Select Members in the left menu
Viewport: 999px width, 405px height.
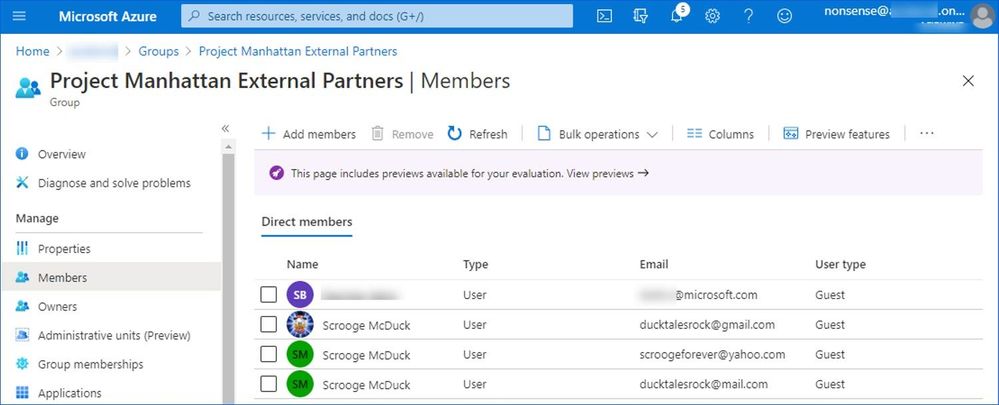point(111,278)
